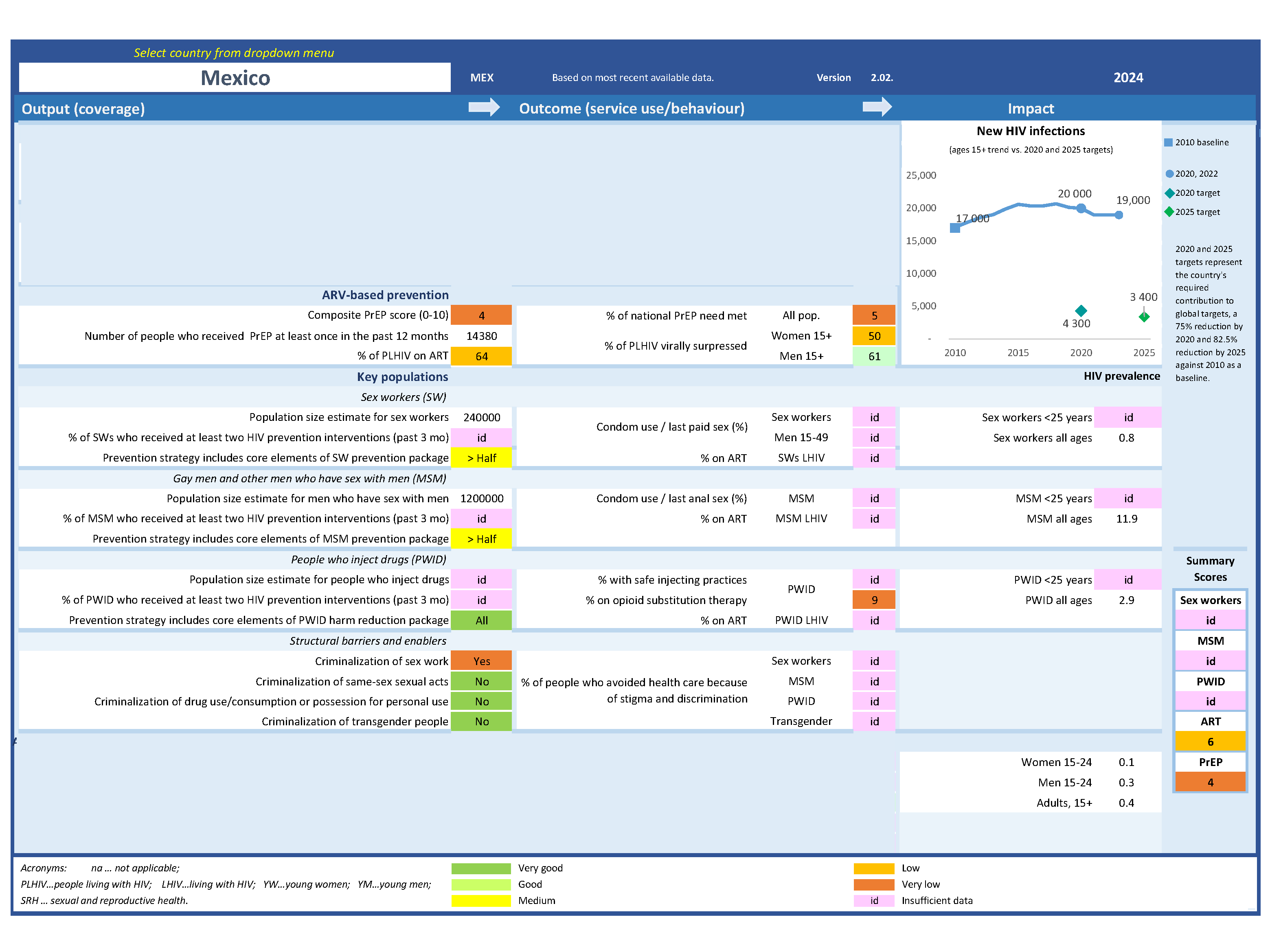Screen dimensions: 1270x952
Task: Select Men 15+ virally suppressed value 61
Action: point(874,356)
